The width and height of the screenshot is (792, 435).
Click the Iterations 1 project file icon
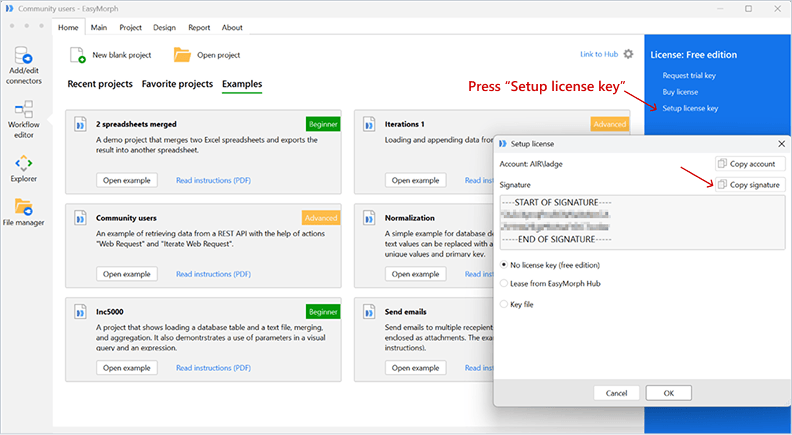(x=369, y=124)
